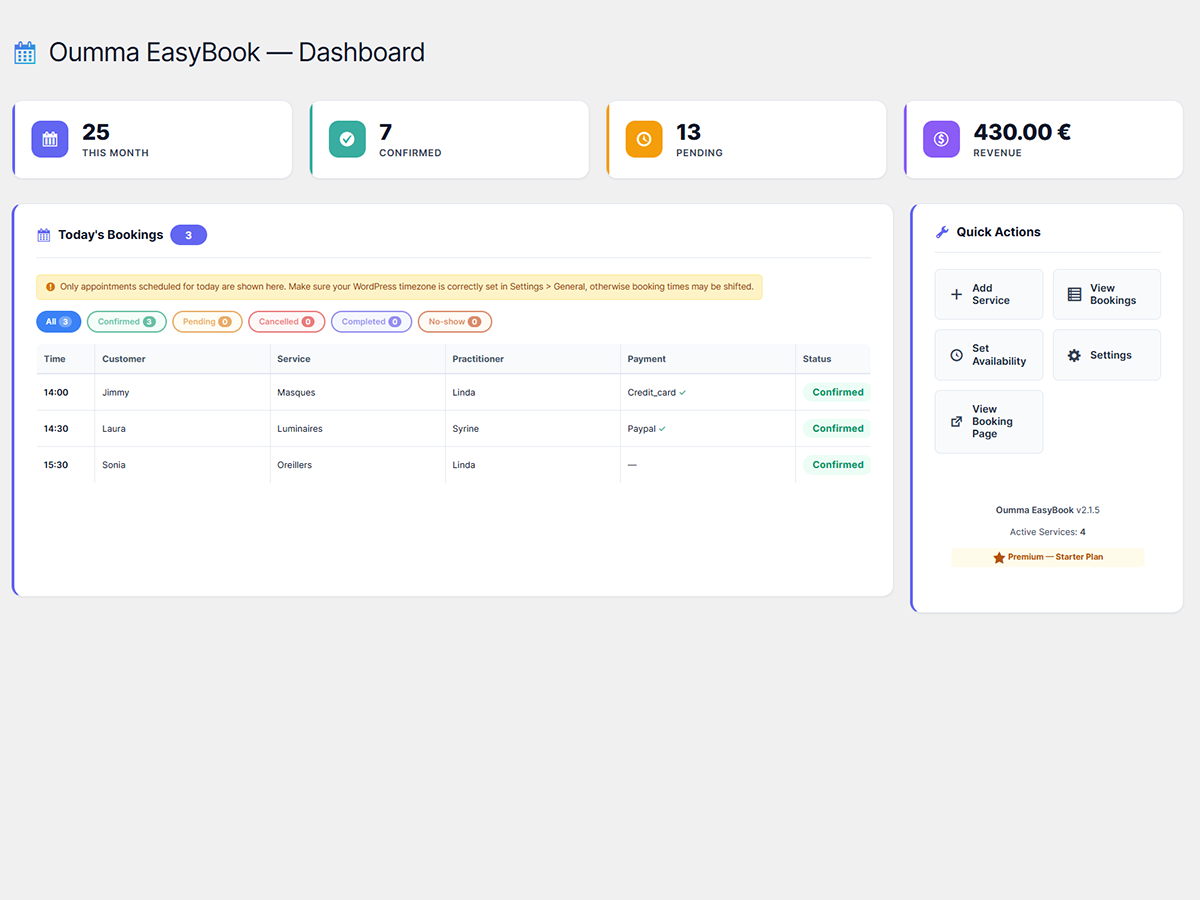Open View Bookings quick action
Image resolution: width=1200 pixels, height=900 pixels.
click(1106, 294)
